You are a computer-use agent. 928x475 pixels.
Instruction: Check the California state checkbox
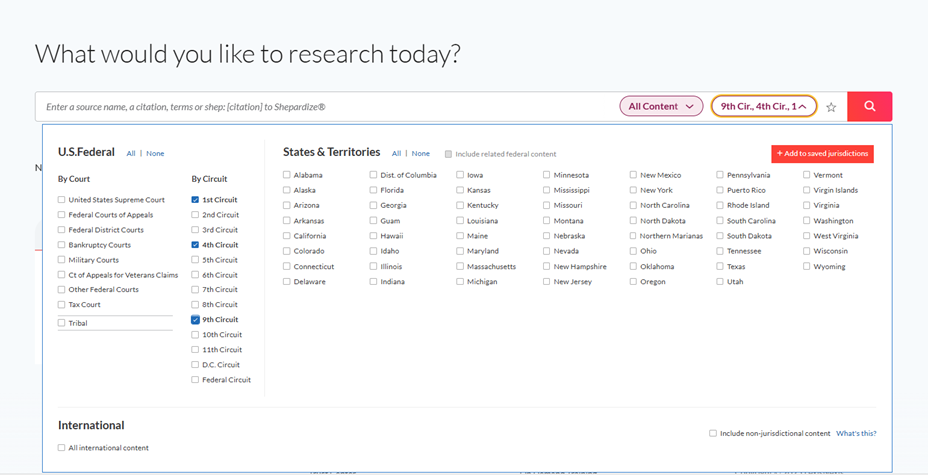tap(287, 236)
